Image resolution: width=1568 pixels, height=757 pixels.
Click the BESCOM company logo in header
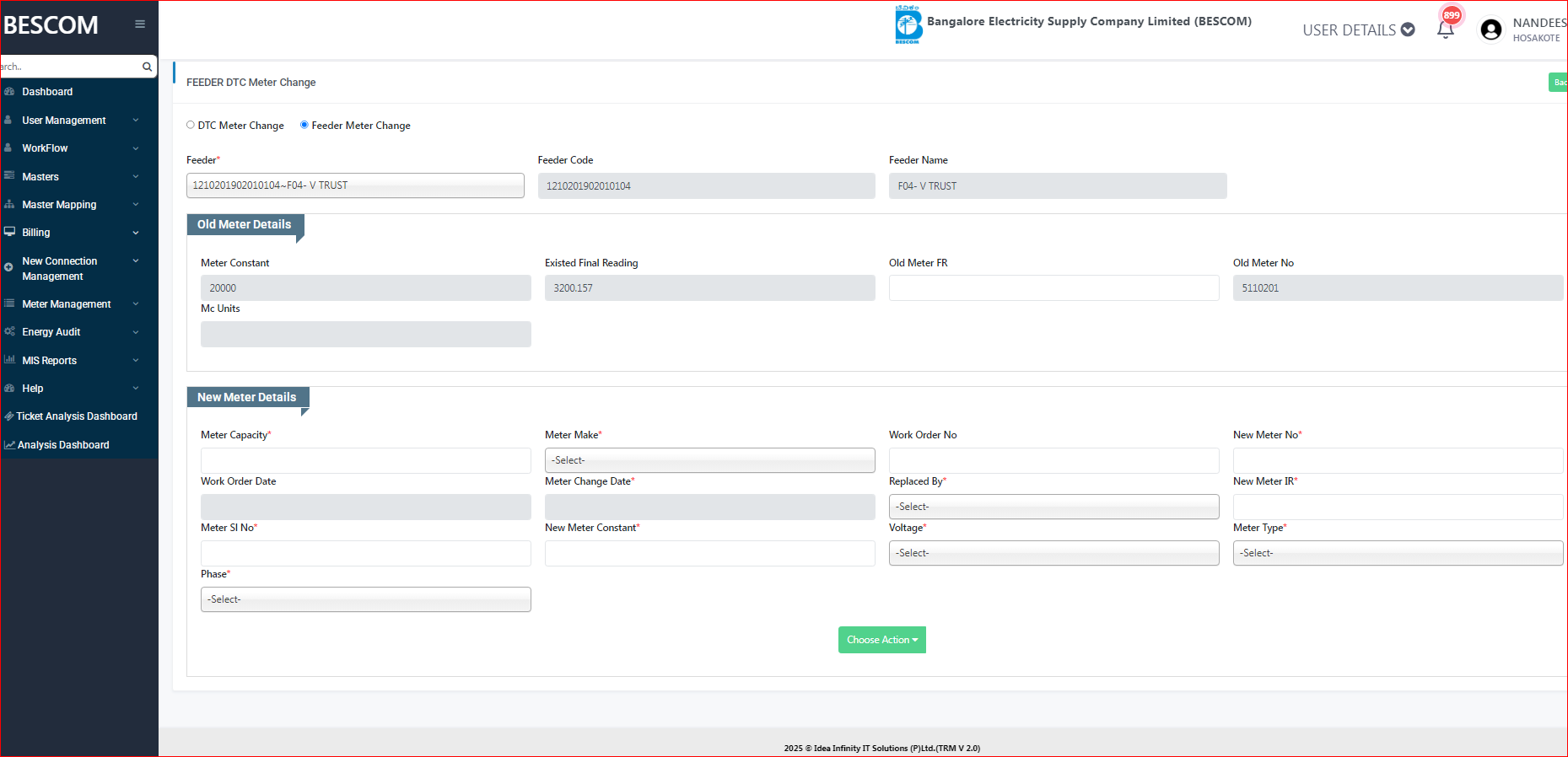click(x=908, y=24)
